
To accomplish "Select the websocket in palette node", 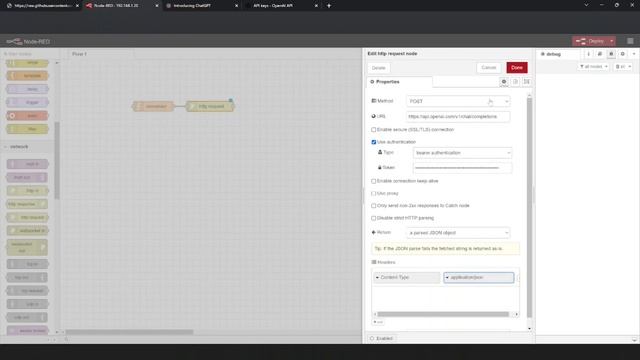I will [27, 231].
